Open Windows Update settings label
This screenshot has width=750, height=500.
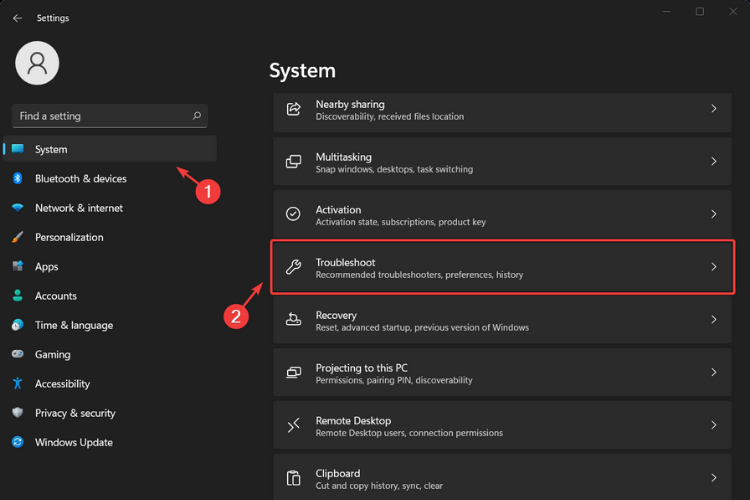(74, 442)
